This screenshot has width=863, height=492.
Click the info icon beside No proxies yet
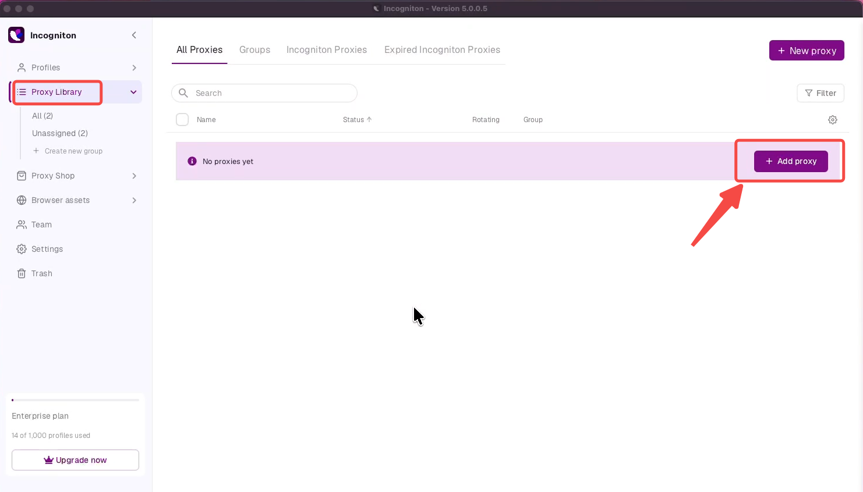click(x=192, y=161)
